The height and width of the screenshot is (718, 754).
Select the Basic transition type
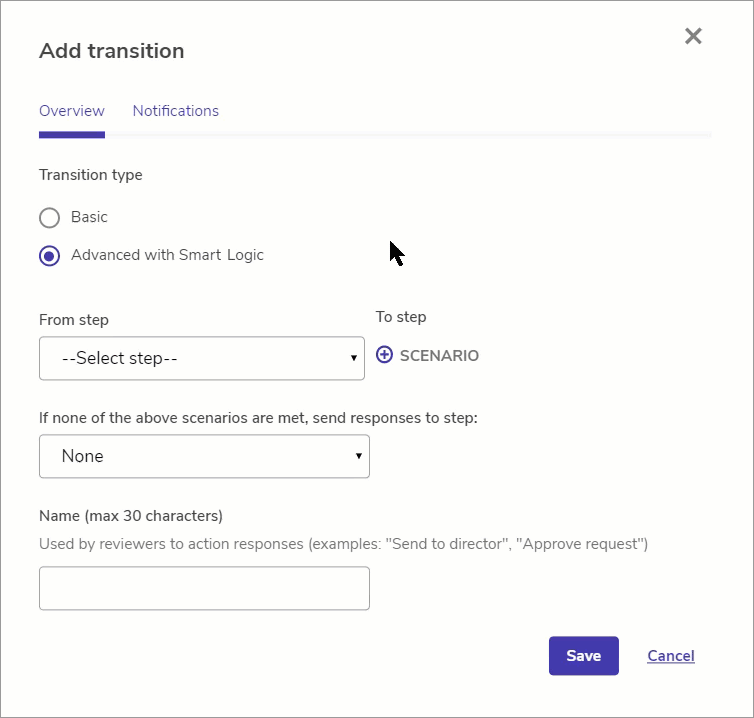click(50, 217)
